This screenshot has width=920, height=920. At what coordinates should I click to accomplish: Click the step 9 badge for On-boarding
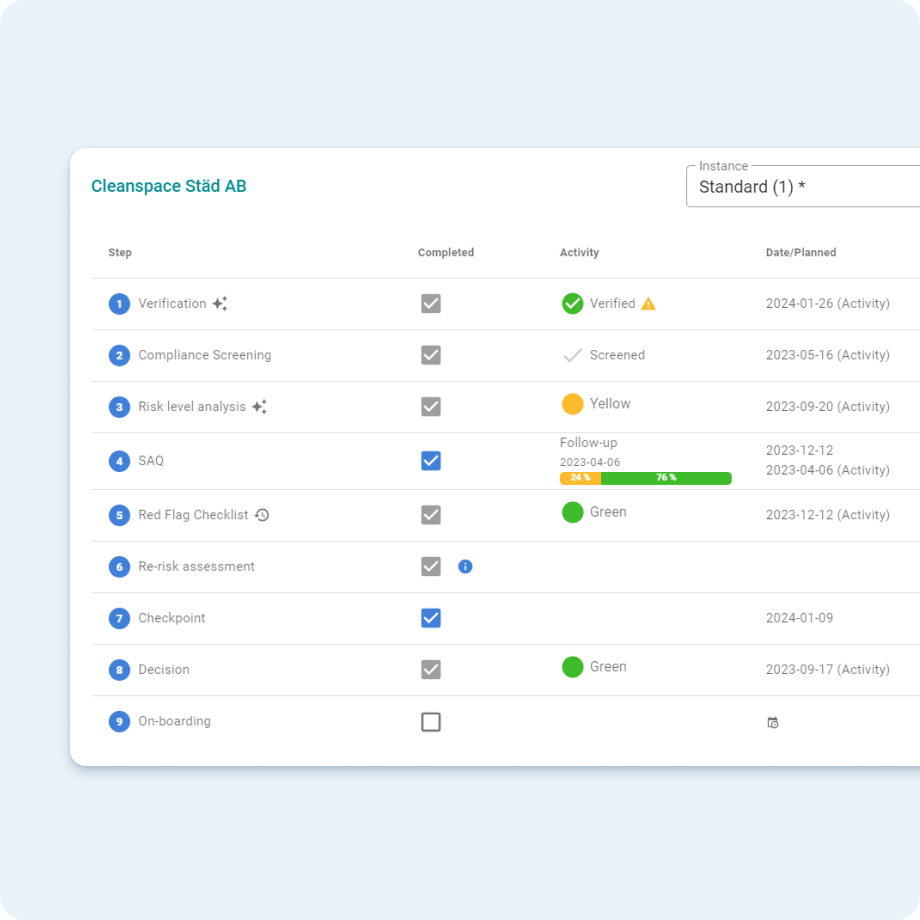tap(119, 721)
